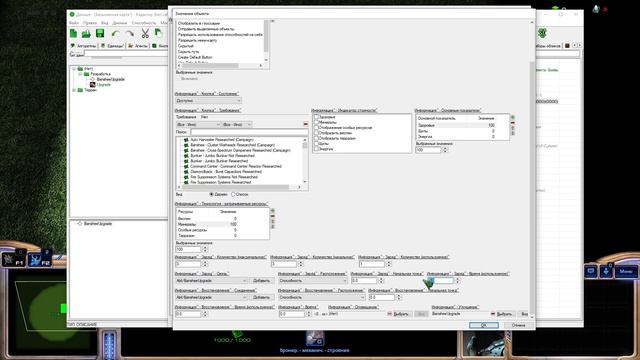Tick the Минералы checkbox
640x360 pixels.
(316, 122)
